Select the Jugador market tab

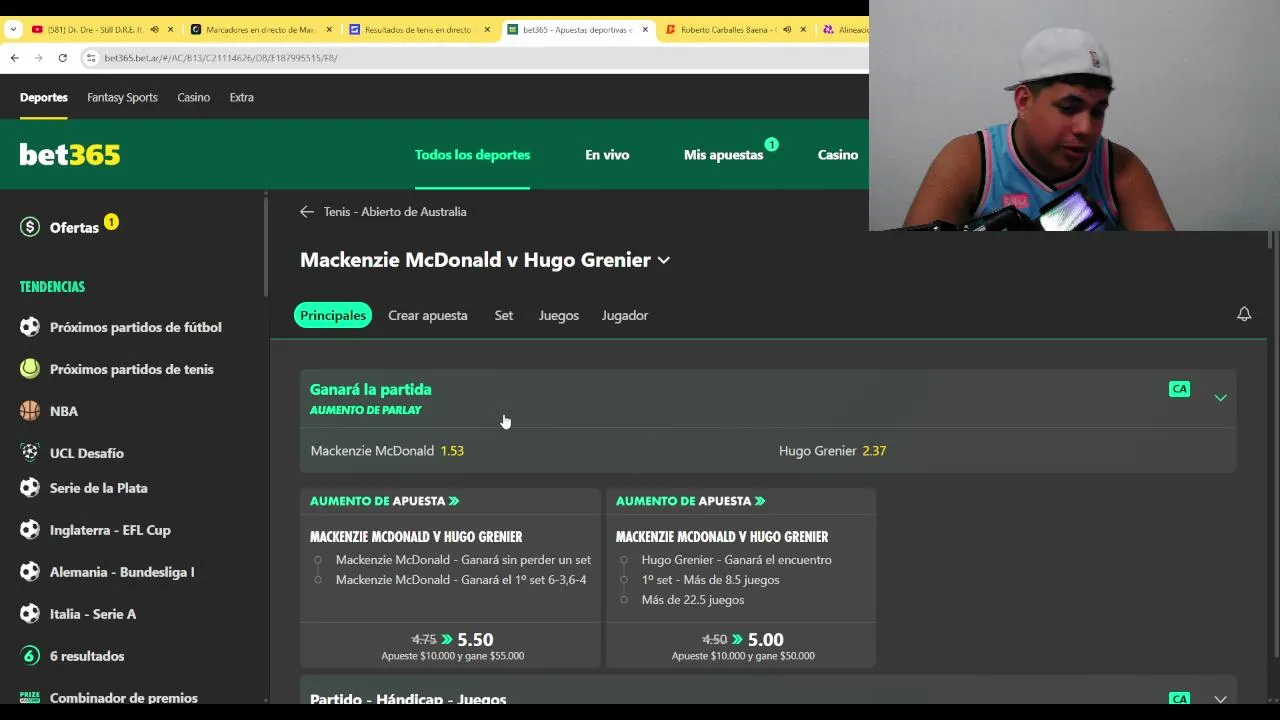pyautogui.click(x=625, y=315)
